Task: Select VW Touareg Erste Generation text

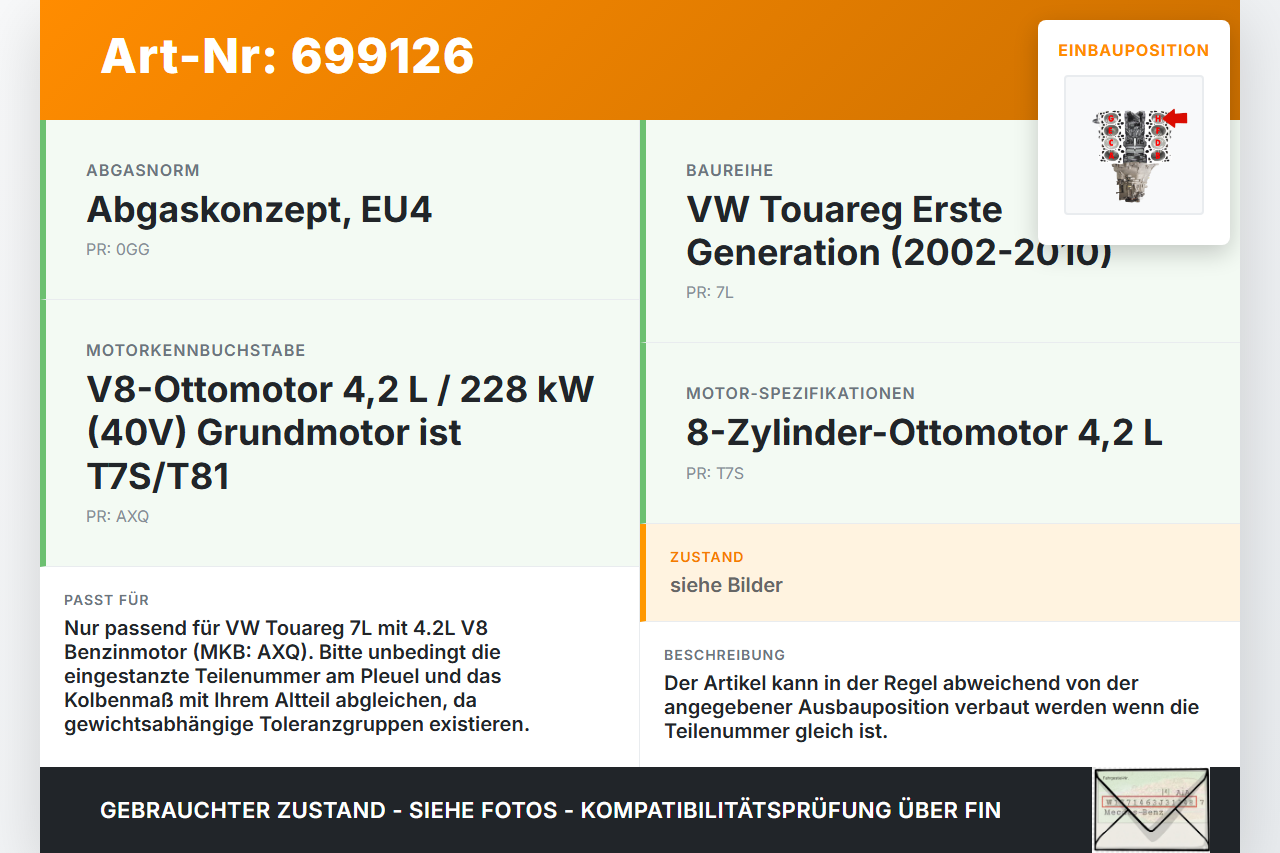Action: click(899, 231)
